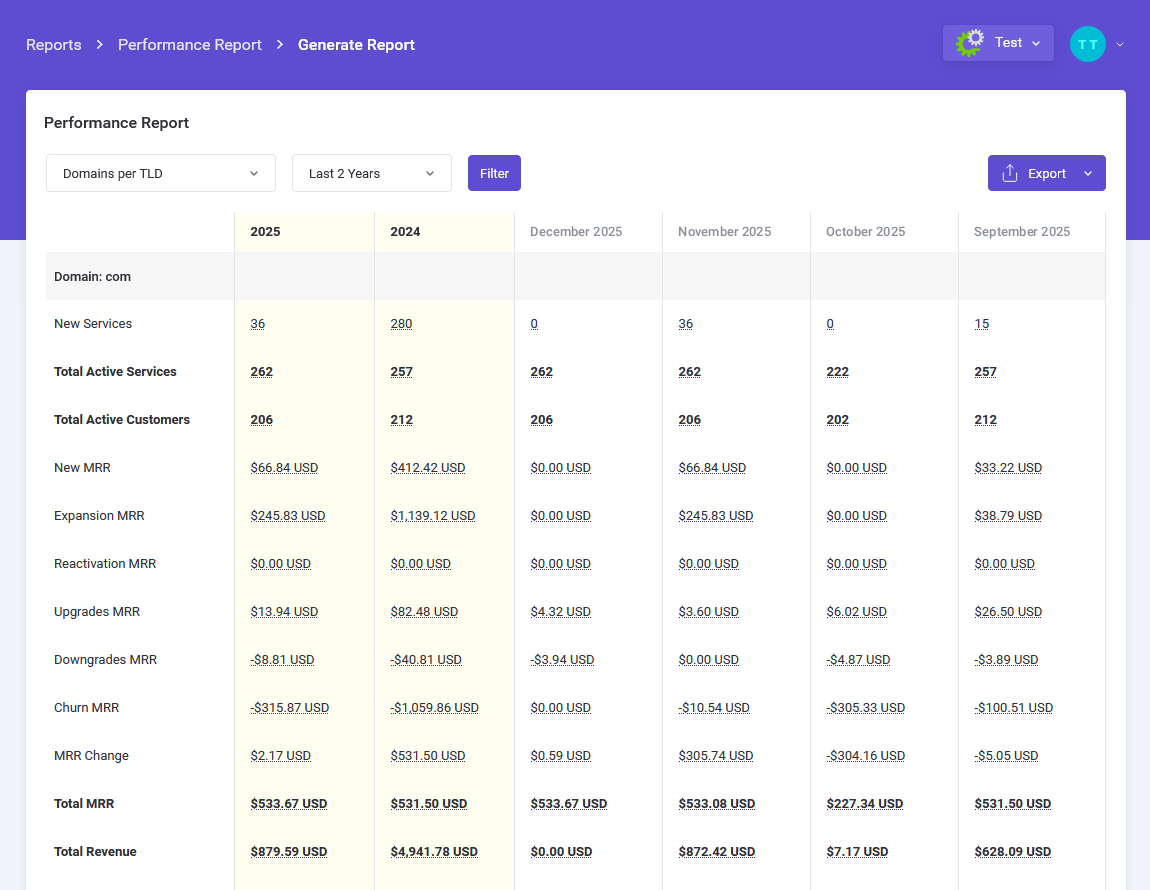Open the Domains per TLD dropdown
Screen dimensions: 1150x890
click(160, 173)
